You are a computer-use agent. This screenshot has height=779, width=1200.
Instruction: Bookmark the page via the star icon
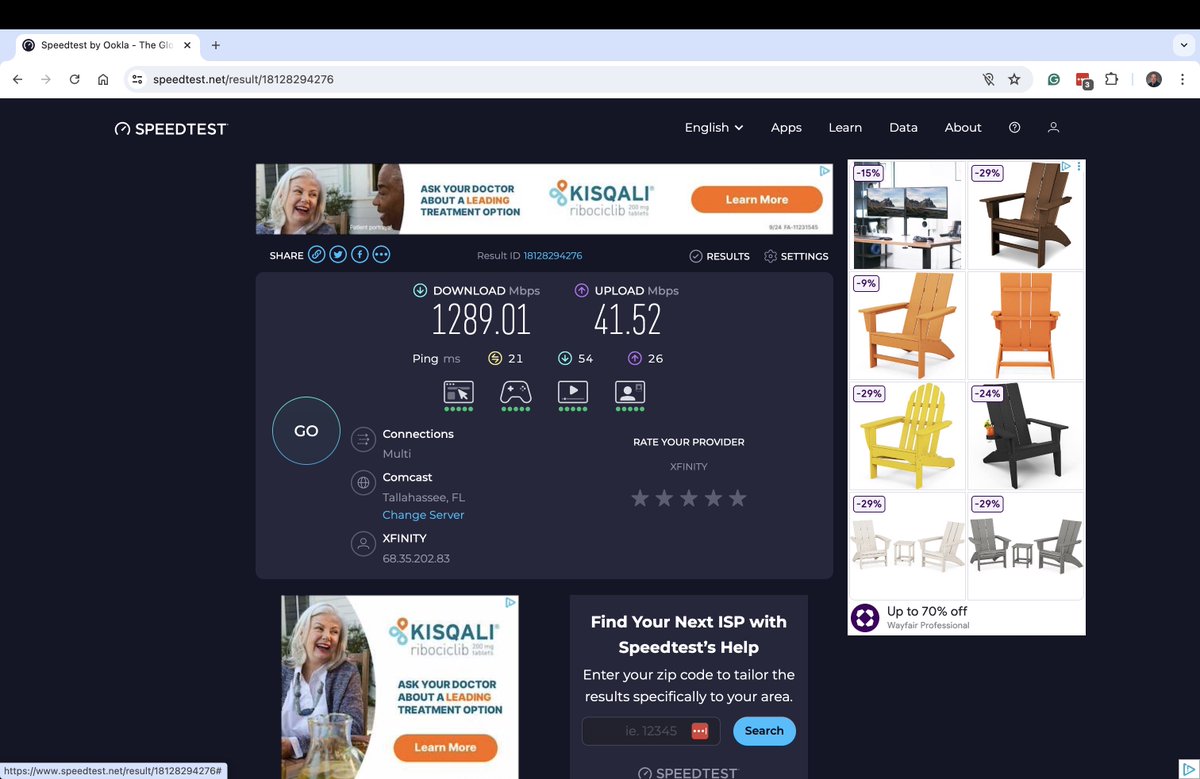pyautogui.click(x=1014, y=78)
